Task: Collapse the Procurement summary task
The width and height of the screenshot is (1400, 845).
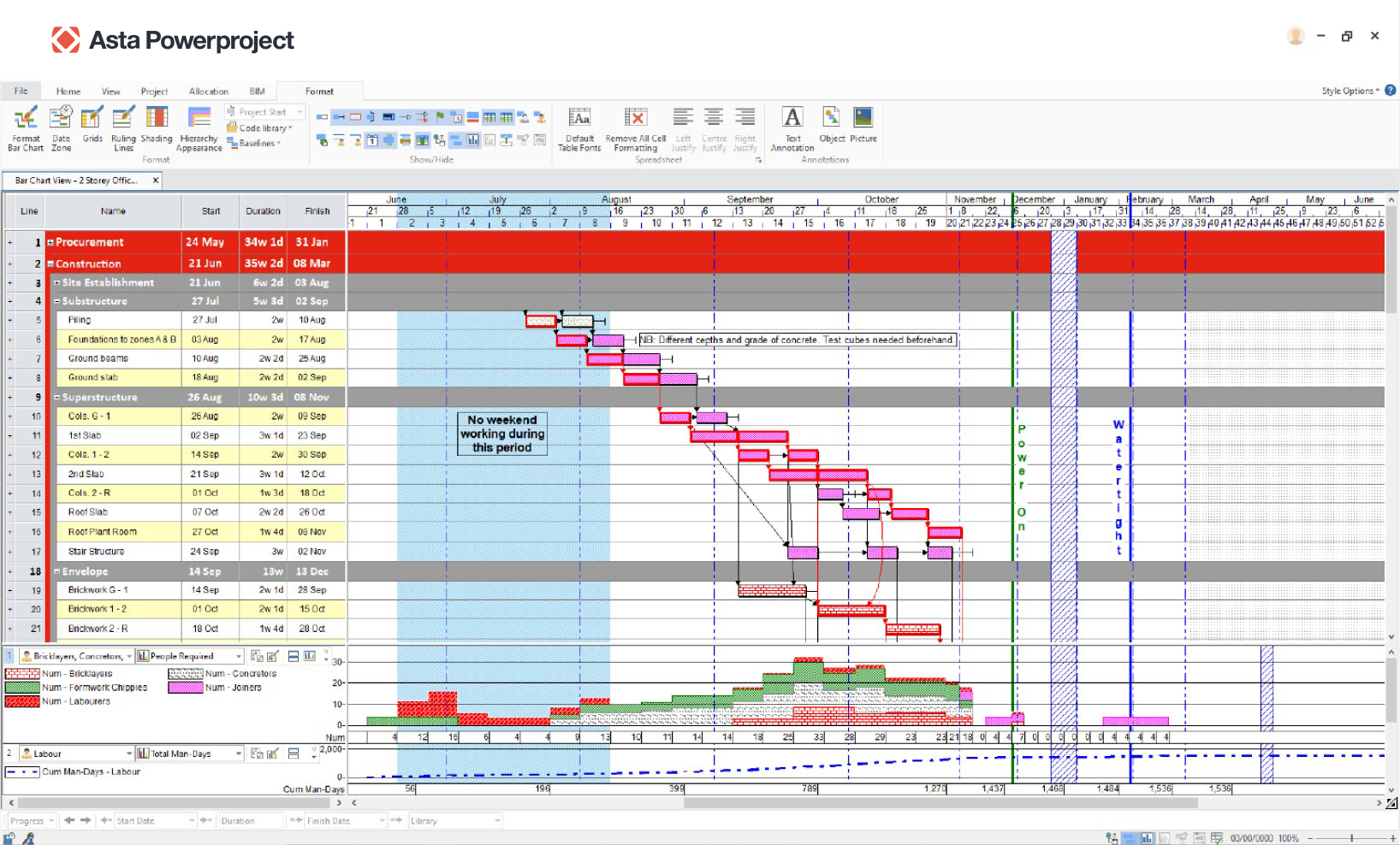Action: (x=50, y=243)
